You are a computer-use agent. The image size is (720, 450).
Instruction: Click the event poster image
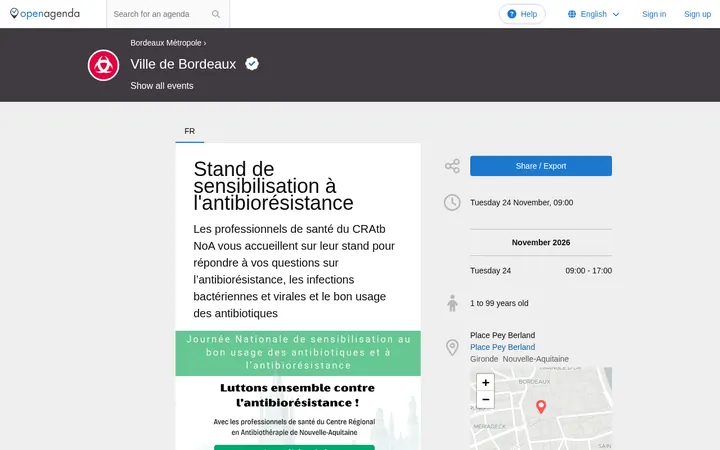point(298,390)
